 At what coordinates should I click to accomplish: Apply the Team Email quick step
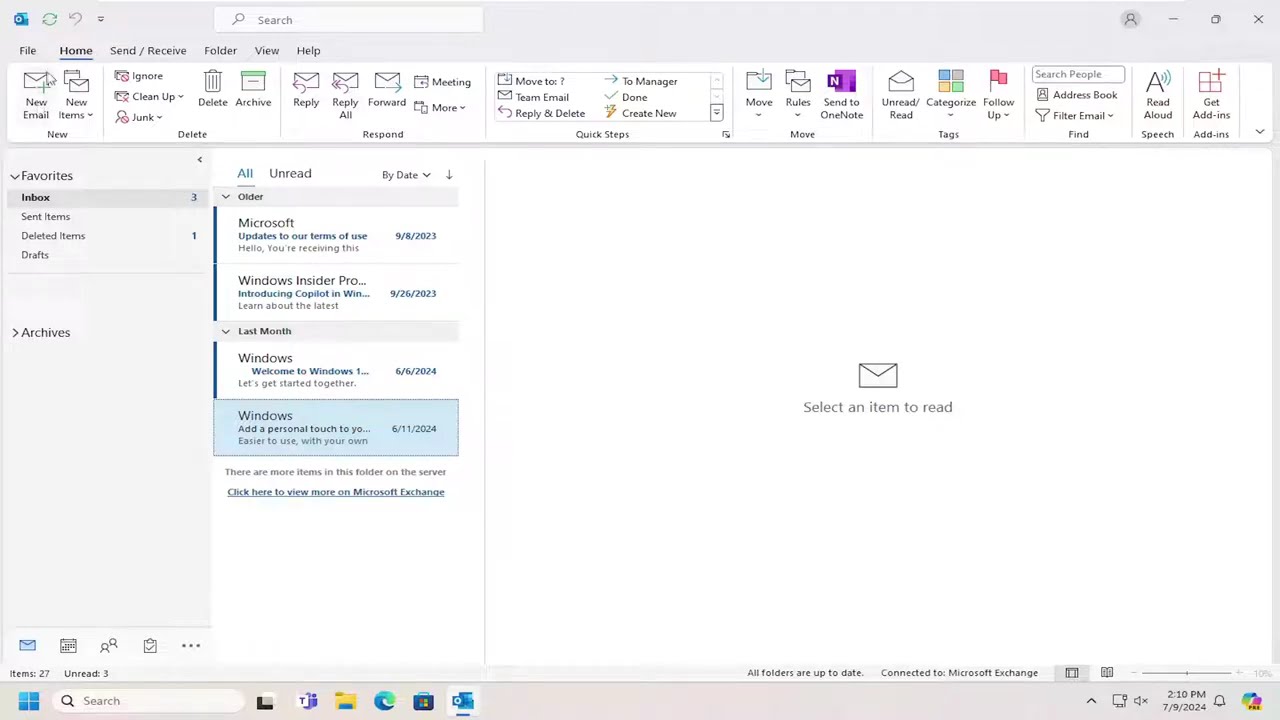(533, 97)
